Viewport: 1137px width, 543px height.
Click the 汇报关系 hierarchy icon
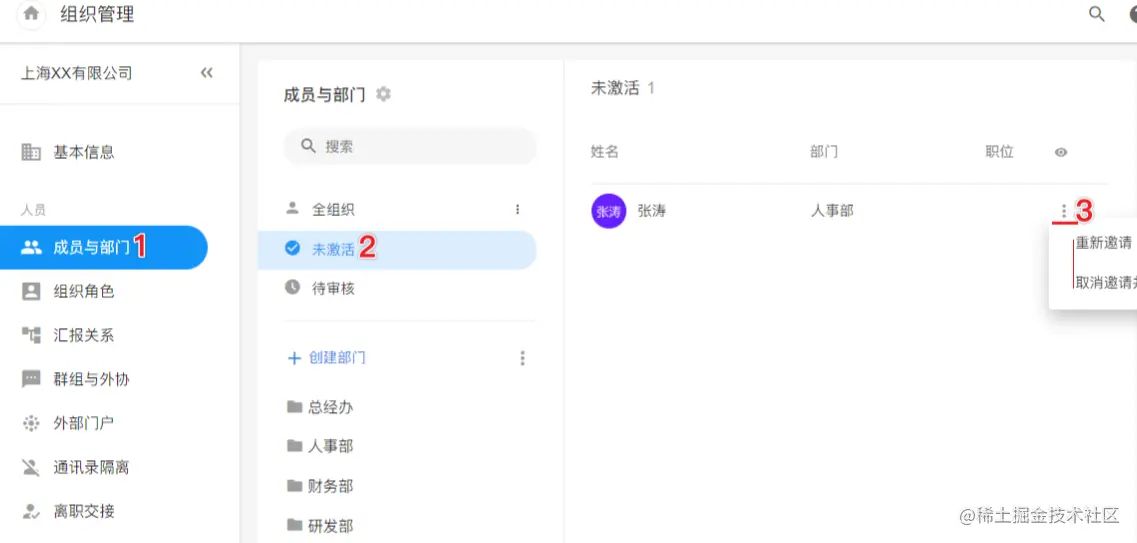tap(31, 335)
